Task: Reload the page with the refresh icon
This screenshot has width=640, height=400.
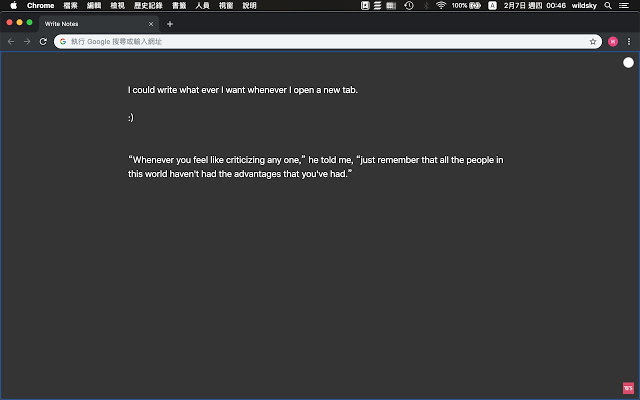Action: pyautogui.click(x=43, y=42)
